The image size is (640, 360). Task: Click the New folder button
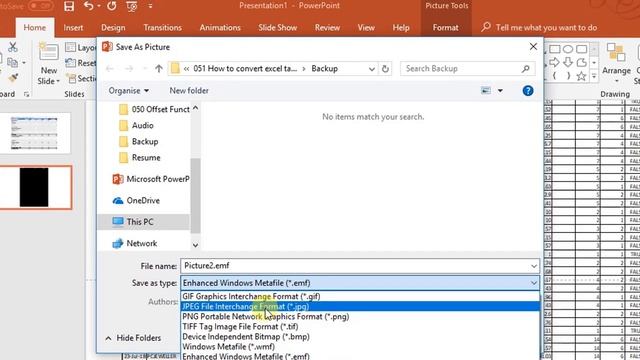[189, 91]
